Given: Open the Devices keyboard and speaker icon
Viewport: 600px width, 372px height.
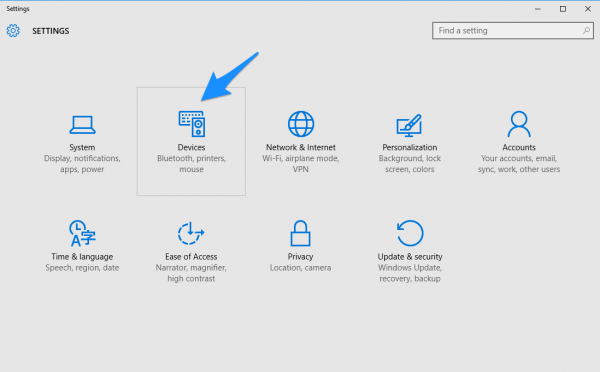Looking at the screenshot, I should [x=192, y=124].
